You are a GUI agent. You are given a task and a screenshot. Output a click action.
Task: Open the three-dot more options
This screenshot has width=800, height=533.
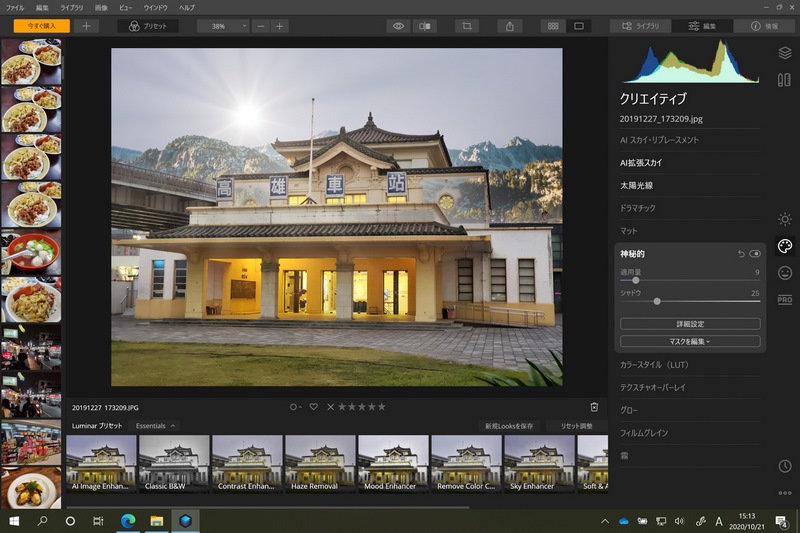[x=785, y=493]
